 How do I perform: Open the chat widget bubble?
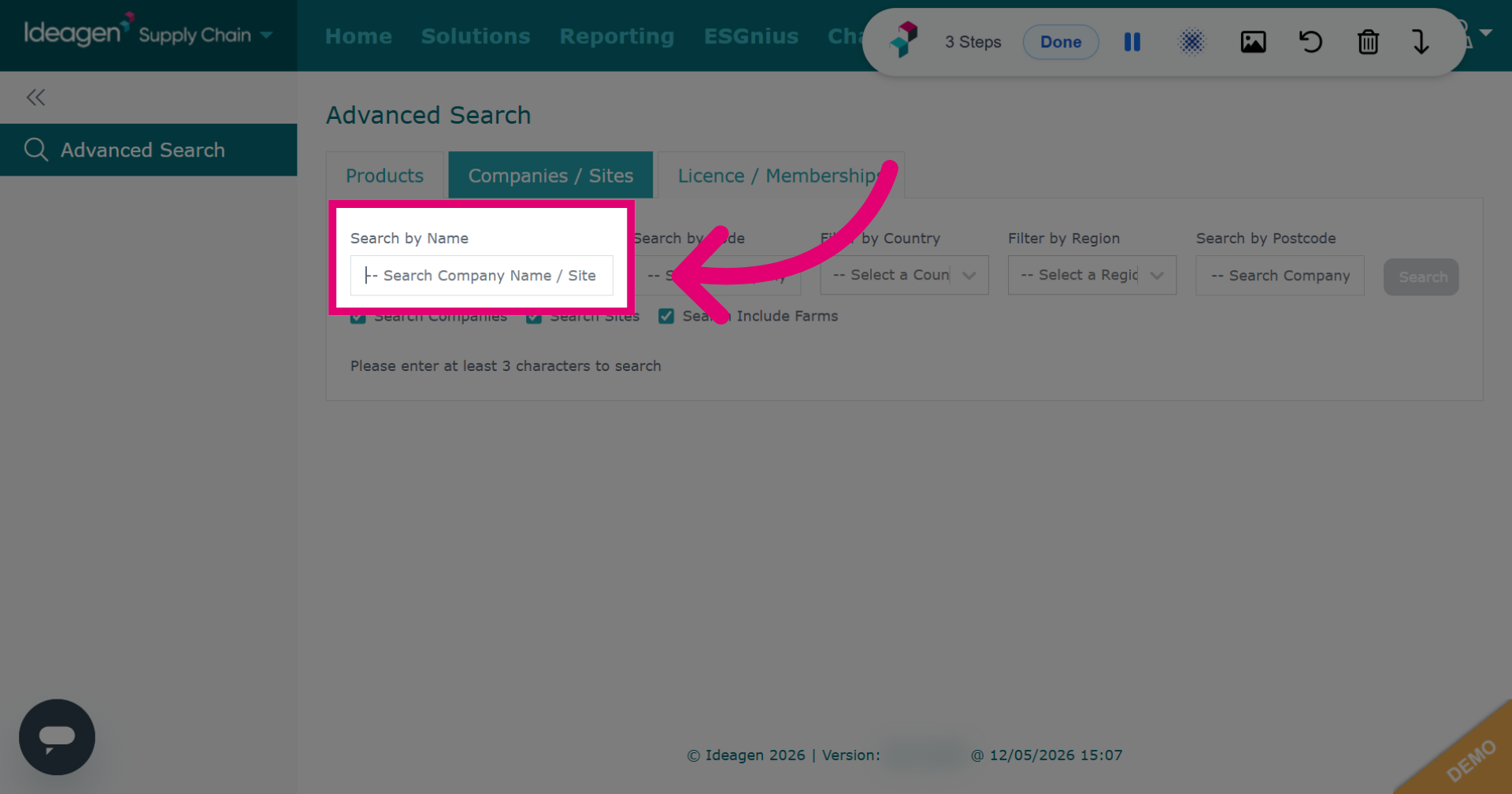57,737
